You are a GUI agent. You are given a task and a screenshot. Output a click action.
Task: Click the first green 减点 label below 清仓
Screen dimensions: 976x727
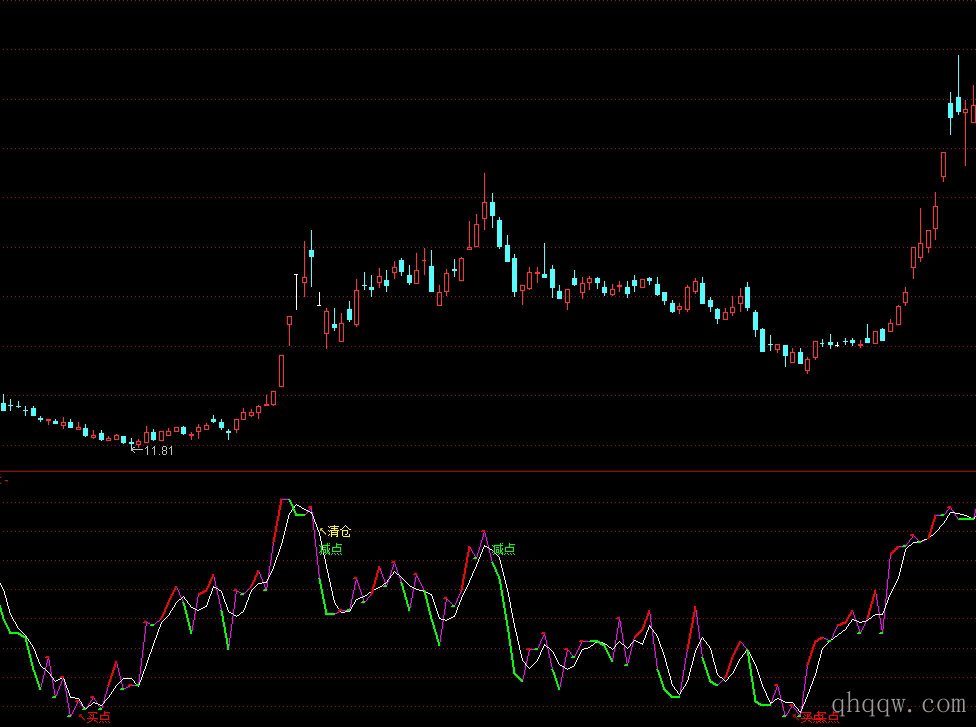tap(331, 549)
